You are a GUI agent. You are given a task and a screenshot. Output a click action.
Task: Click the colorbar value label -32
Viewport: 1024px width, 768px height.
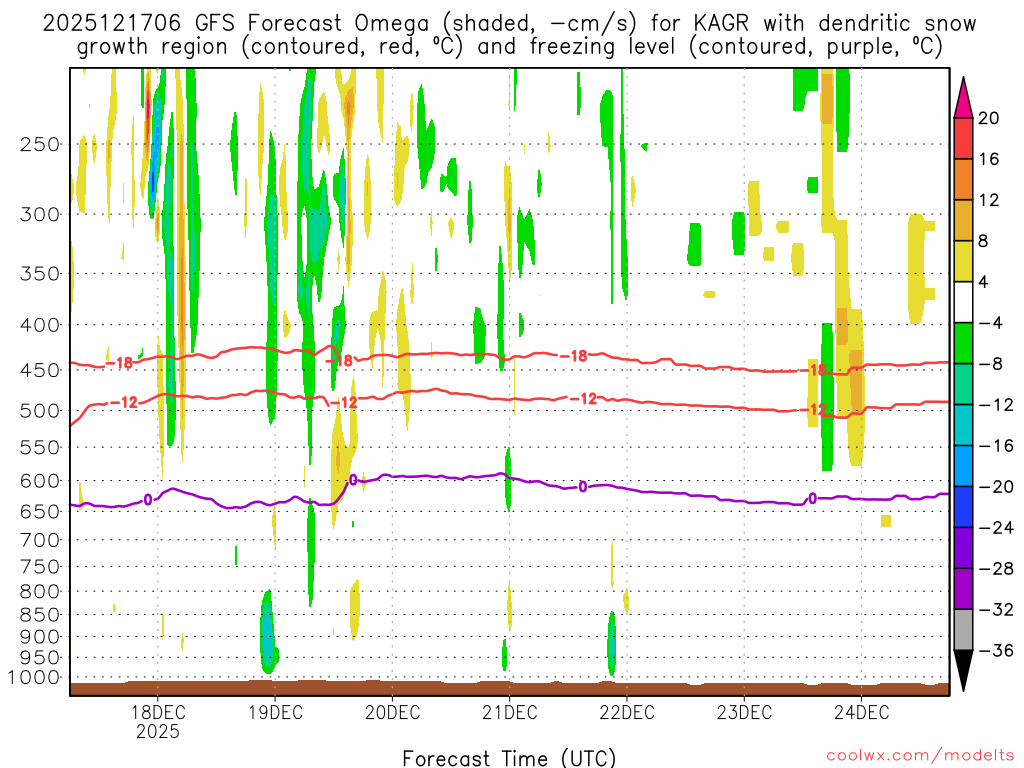click(x=995, y=609)
